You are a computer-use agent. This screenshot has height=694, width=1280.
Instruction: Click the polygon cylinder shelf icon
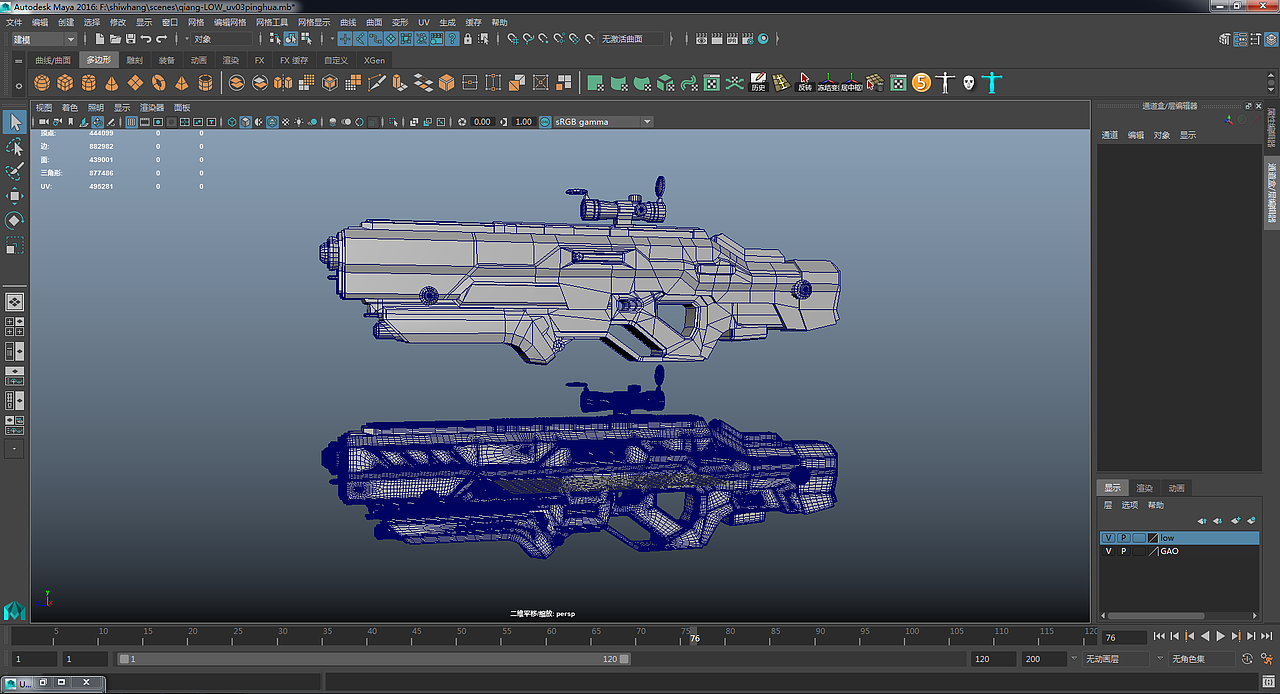[89, 83]
